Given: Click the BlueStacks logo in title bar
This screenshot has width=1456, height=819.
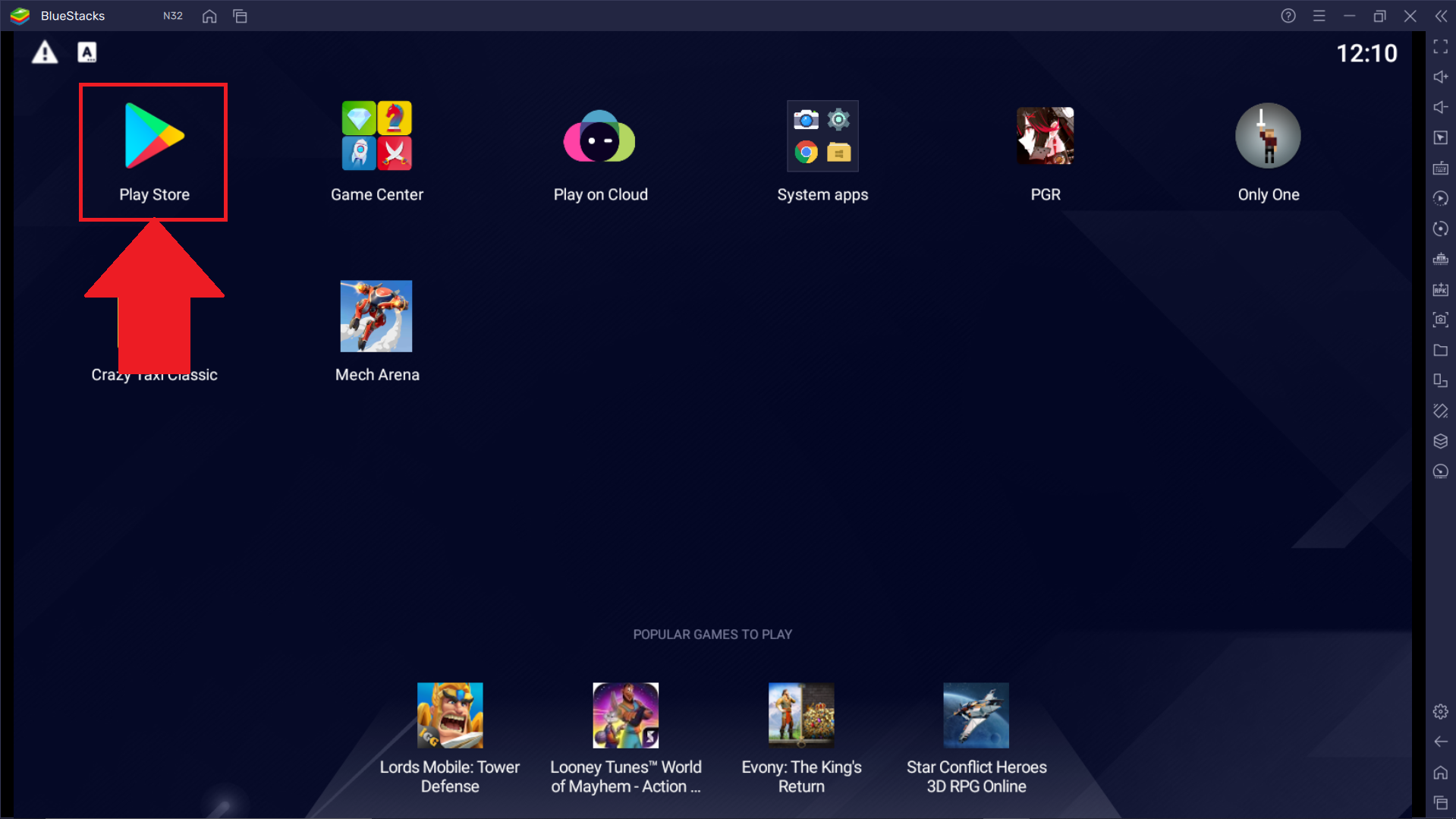Looking at the screenshot, I should click(20, 16).
